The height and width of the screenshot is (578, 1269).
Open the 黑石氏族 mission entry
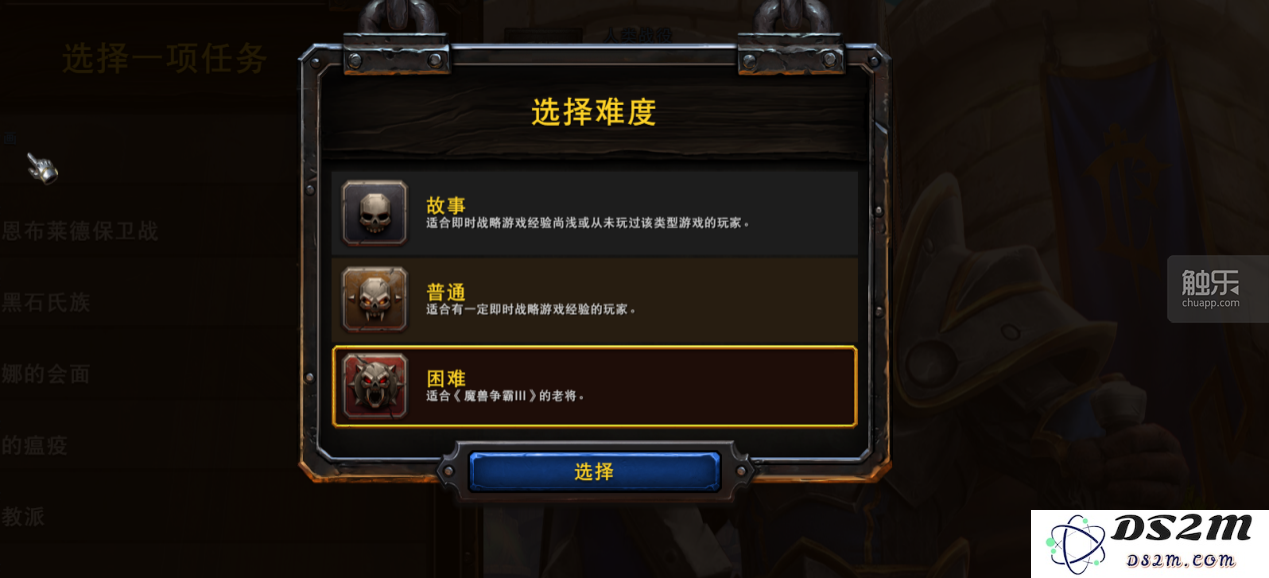click(46, 302)
